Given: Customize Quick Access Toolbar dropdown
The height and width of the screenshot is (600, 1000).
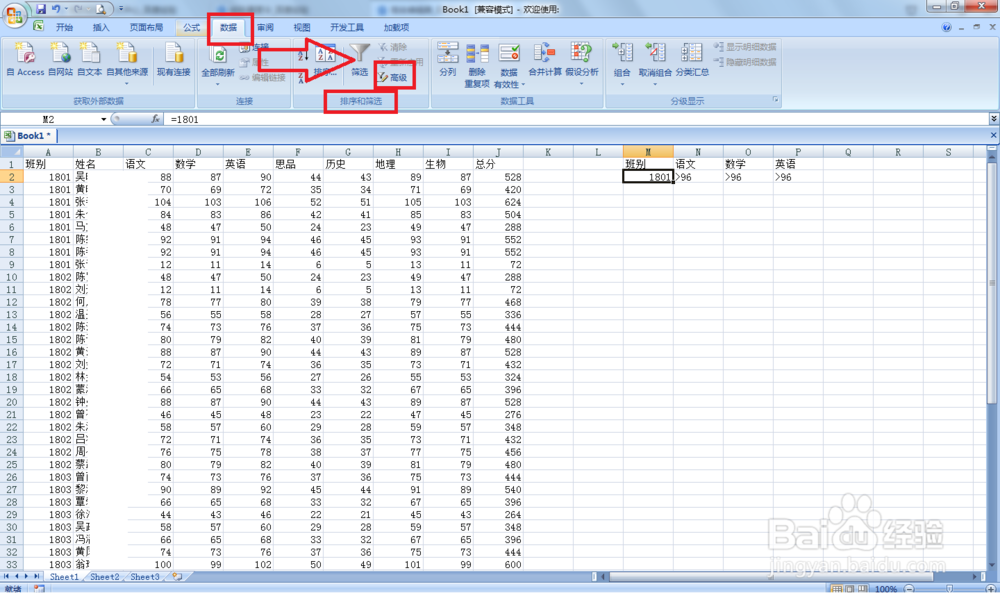Looking at the screenshot, I should tap(121, 9).
